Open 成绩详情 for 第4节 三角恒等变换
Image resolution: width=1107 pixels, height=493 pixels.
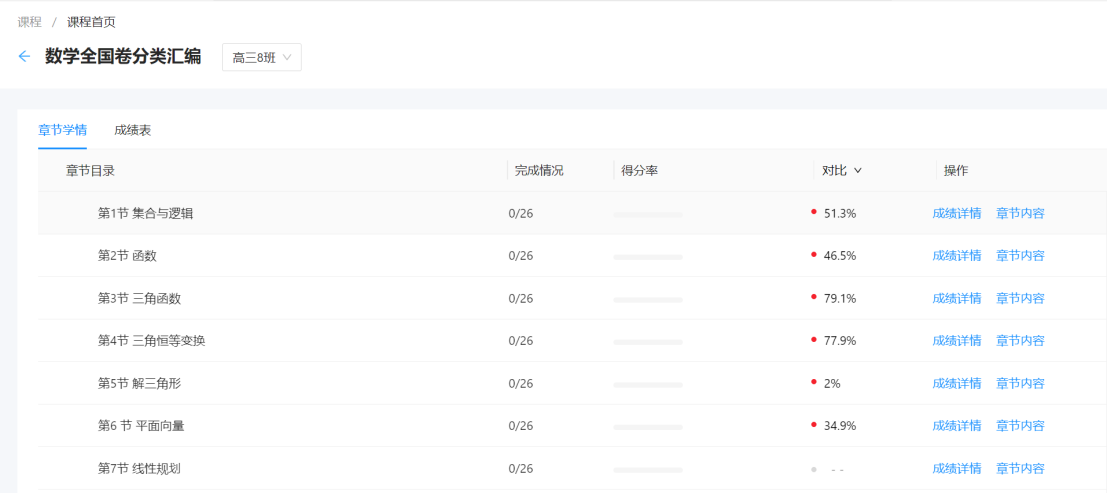pyautogui.click(x=957, y=340)
